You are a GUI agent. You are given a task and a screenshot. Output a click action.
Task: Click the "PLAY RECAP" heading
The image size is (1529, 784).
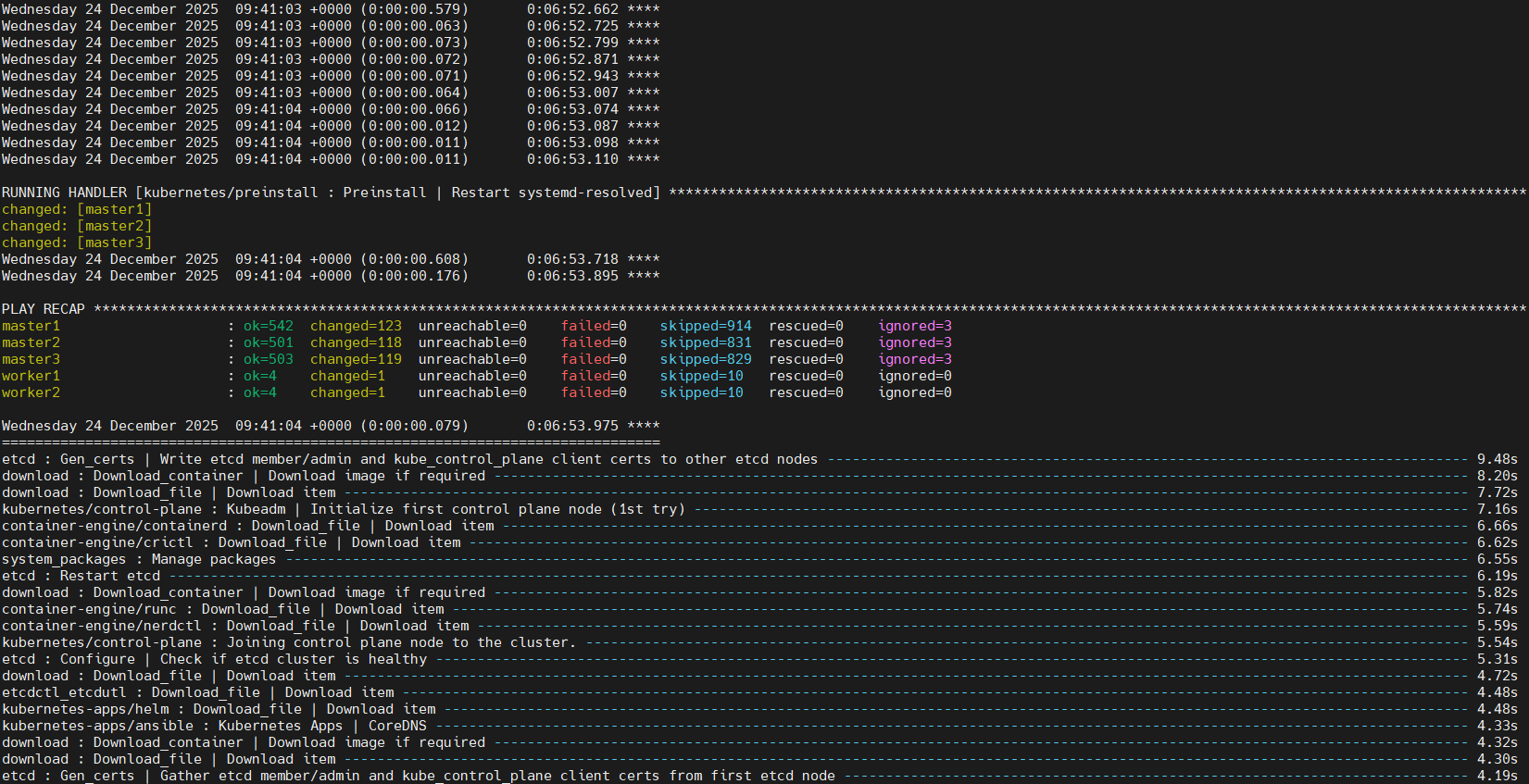pos(44,309)
